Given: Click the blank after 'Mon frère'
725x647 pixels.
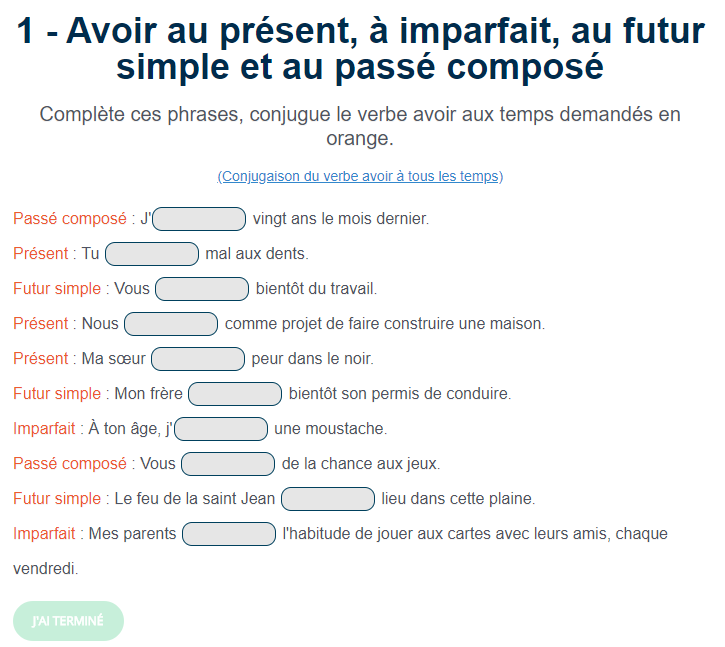Looking at the screenshot, I should click(235, 394).
